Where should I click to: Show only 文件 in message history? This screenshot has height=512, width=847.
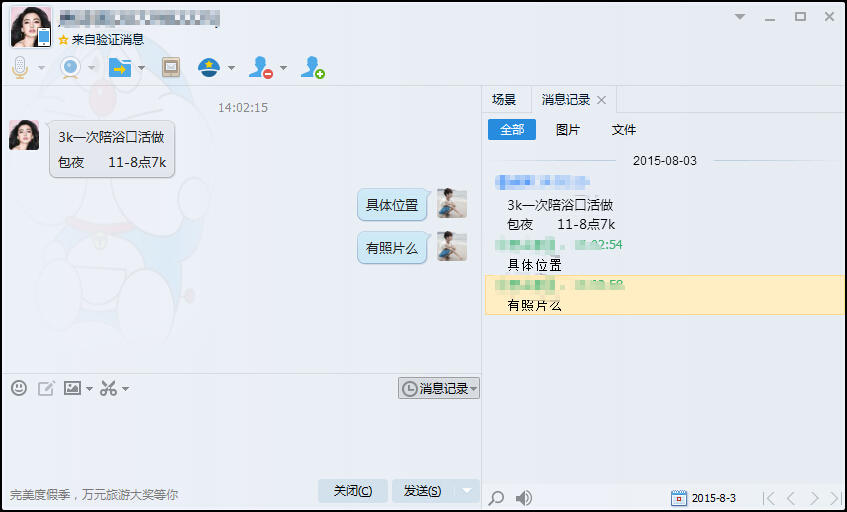pos(623,130)
